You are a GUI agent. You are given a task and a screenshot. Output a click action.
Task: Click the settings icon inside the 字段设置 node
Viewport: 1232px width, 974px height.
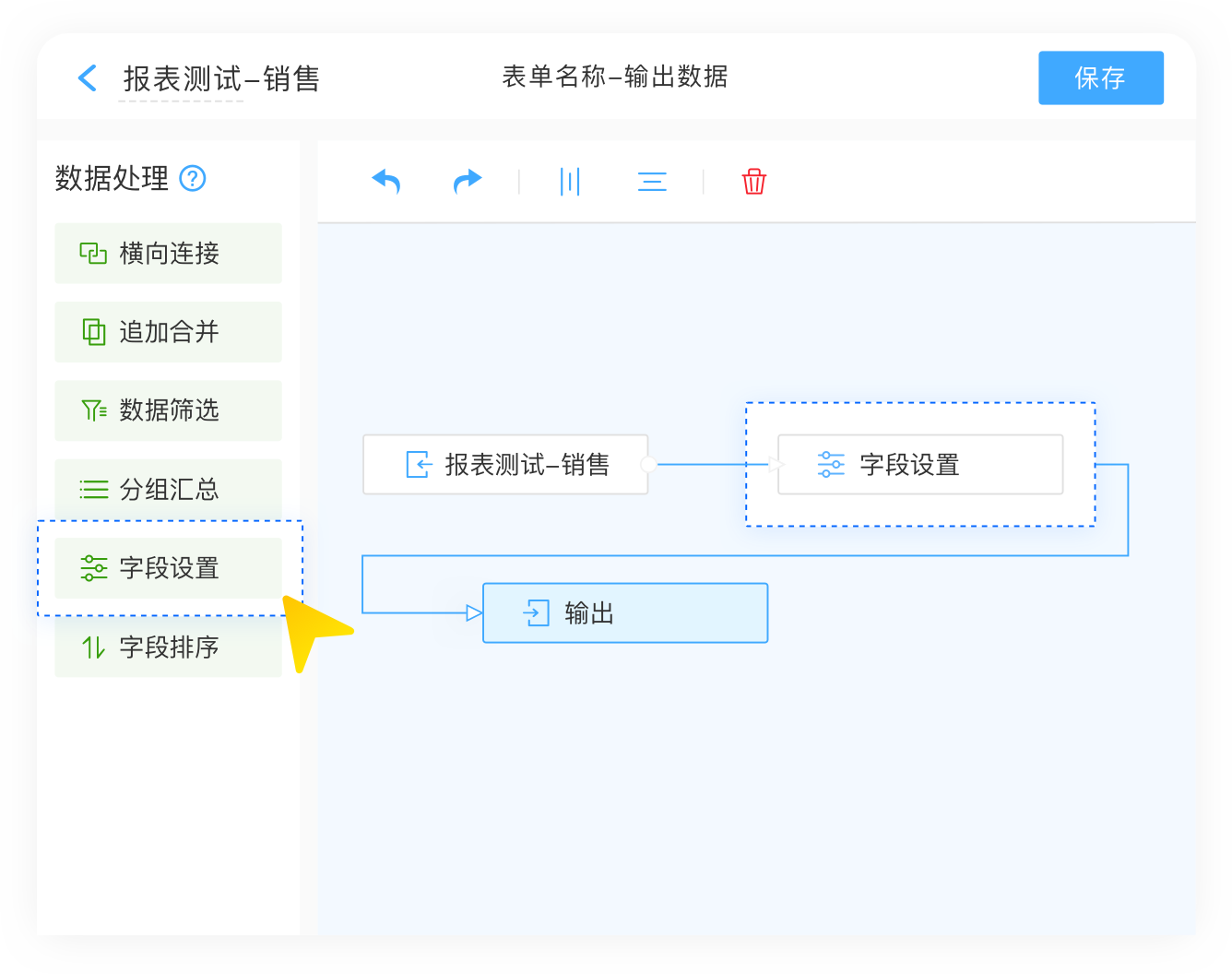click(831, 464)
